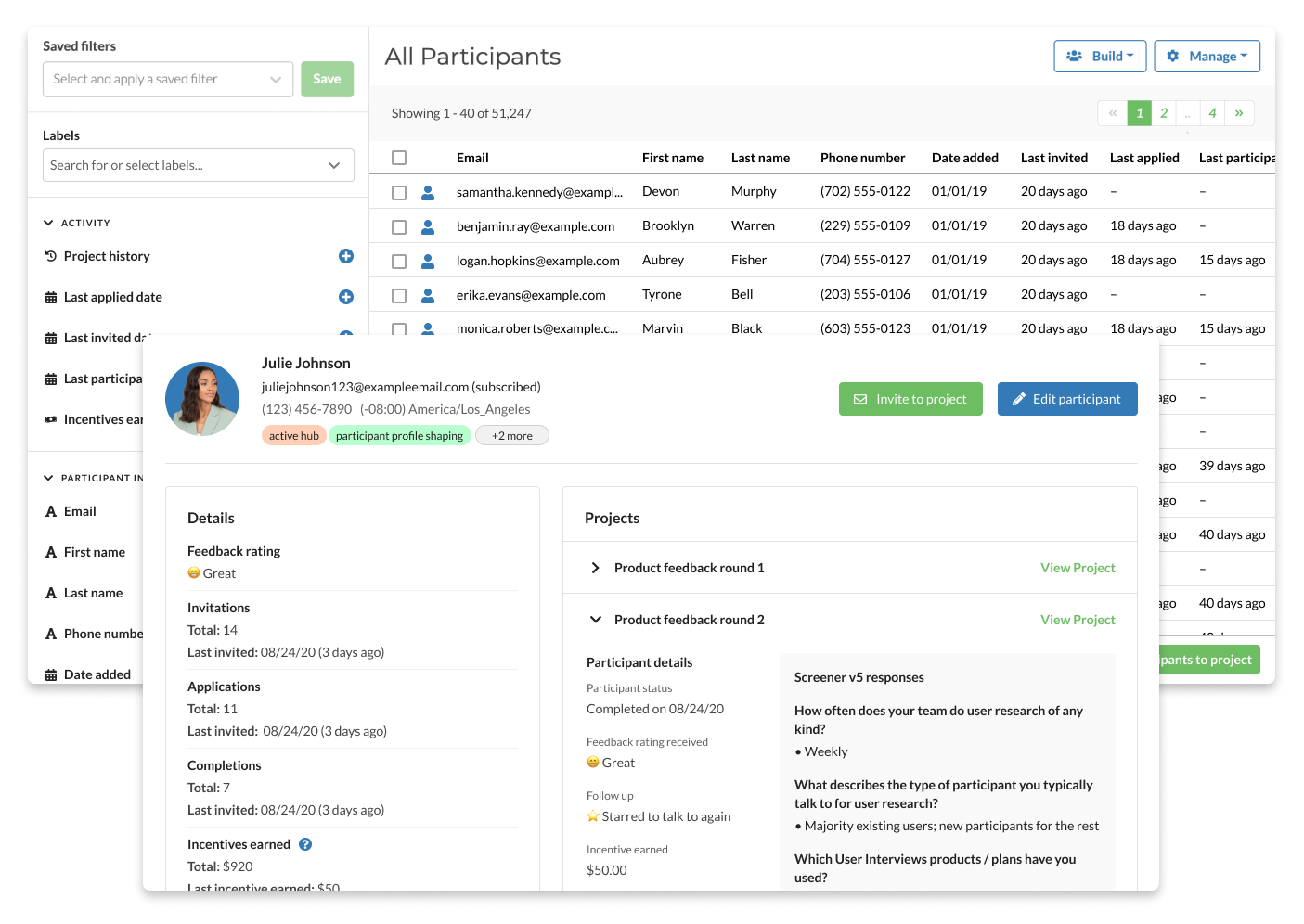The width and height of the screenshot is (1304, 924).
Task: Click the star icon by Starred to talk to again
Action: (x=593, y=816)
